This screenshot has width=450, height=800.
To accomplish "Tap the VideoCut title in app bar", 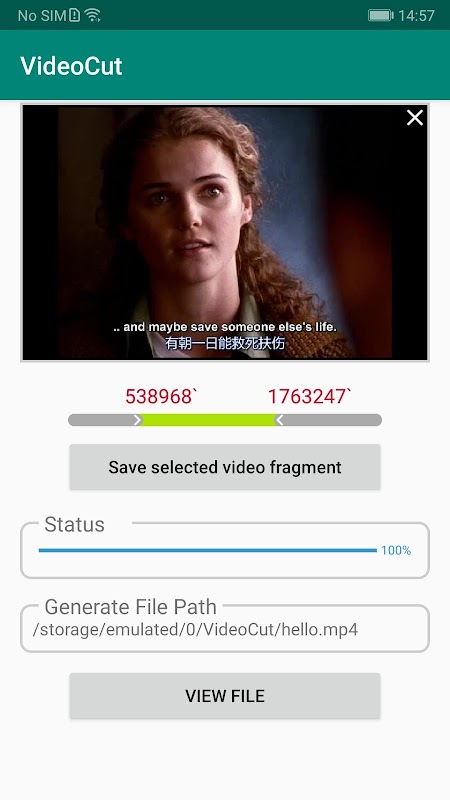I will click(71, 66).
